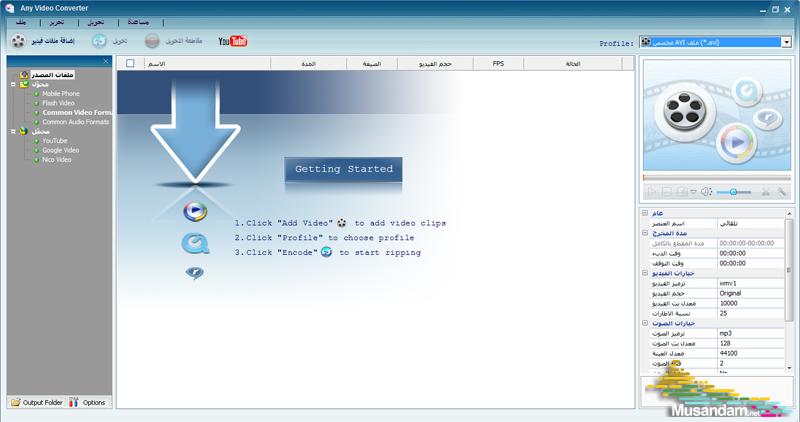Click the globe downloader category icon
Screen dimensions: 800x422
pos(24,131)
